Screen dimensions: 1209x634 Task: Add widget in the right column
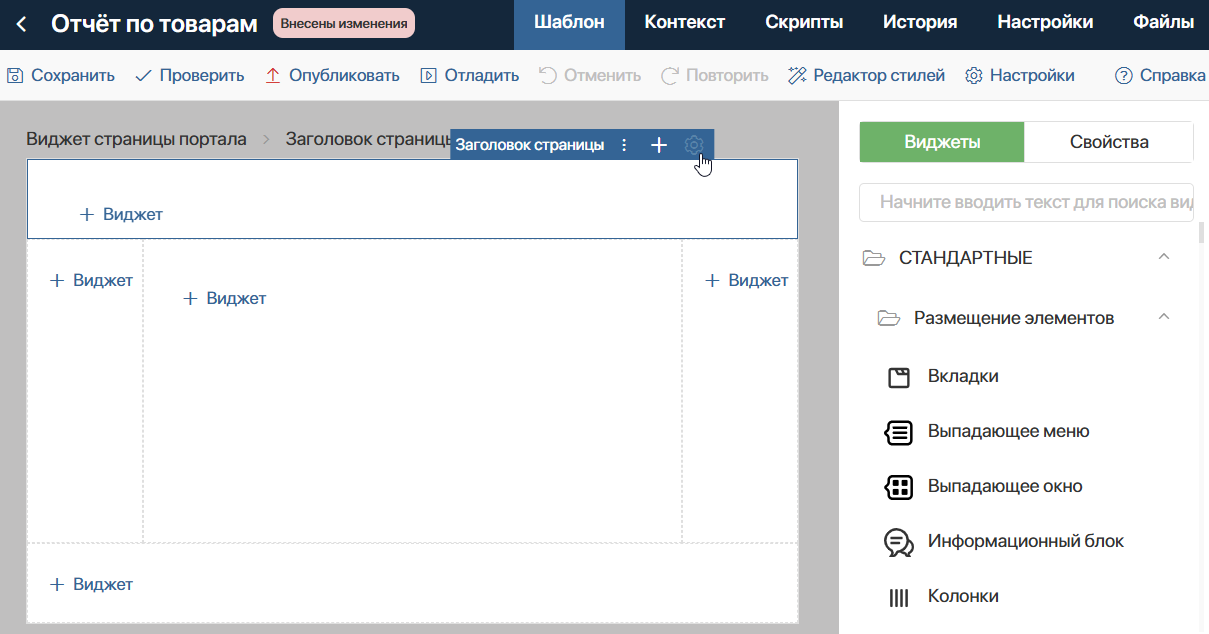[746, 281]
